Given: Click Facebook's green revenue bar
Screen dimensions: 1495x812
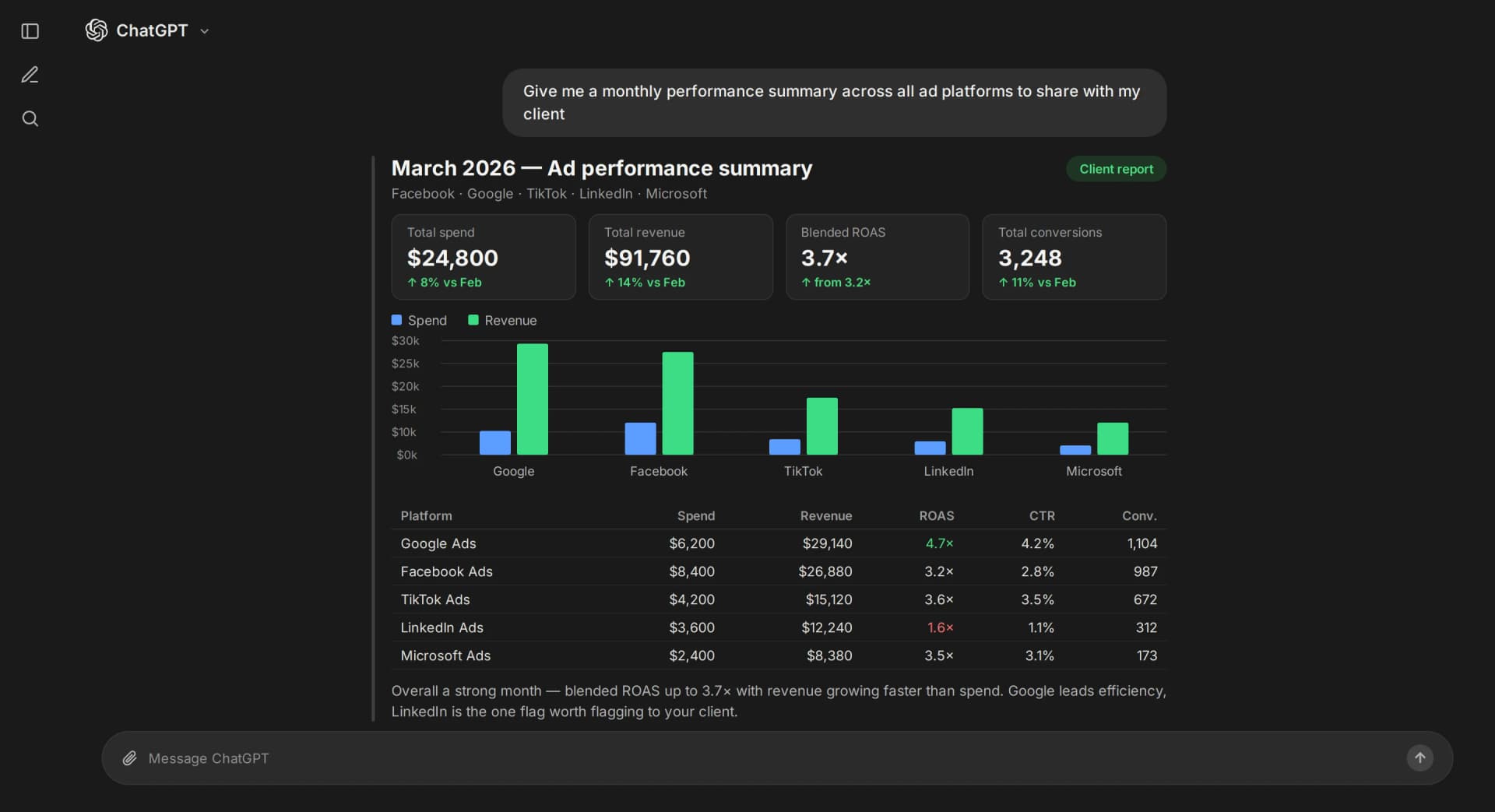Looking at the screenshot, I should [677, 403].
